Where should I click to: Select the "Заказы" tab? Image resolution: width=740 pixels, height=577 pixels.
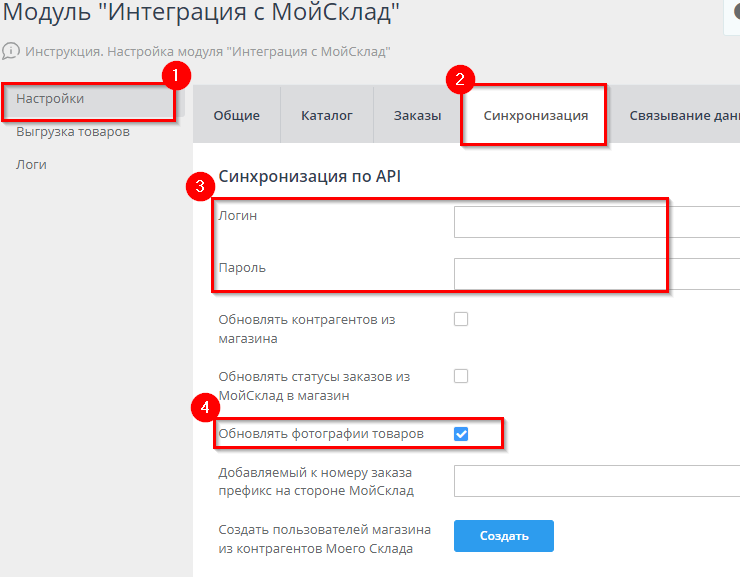click(417, 116)
